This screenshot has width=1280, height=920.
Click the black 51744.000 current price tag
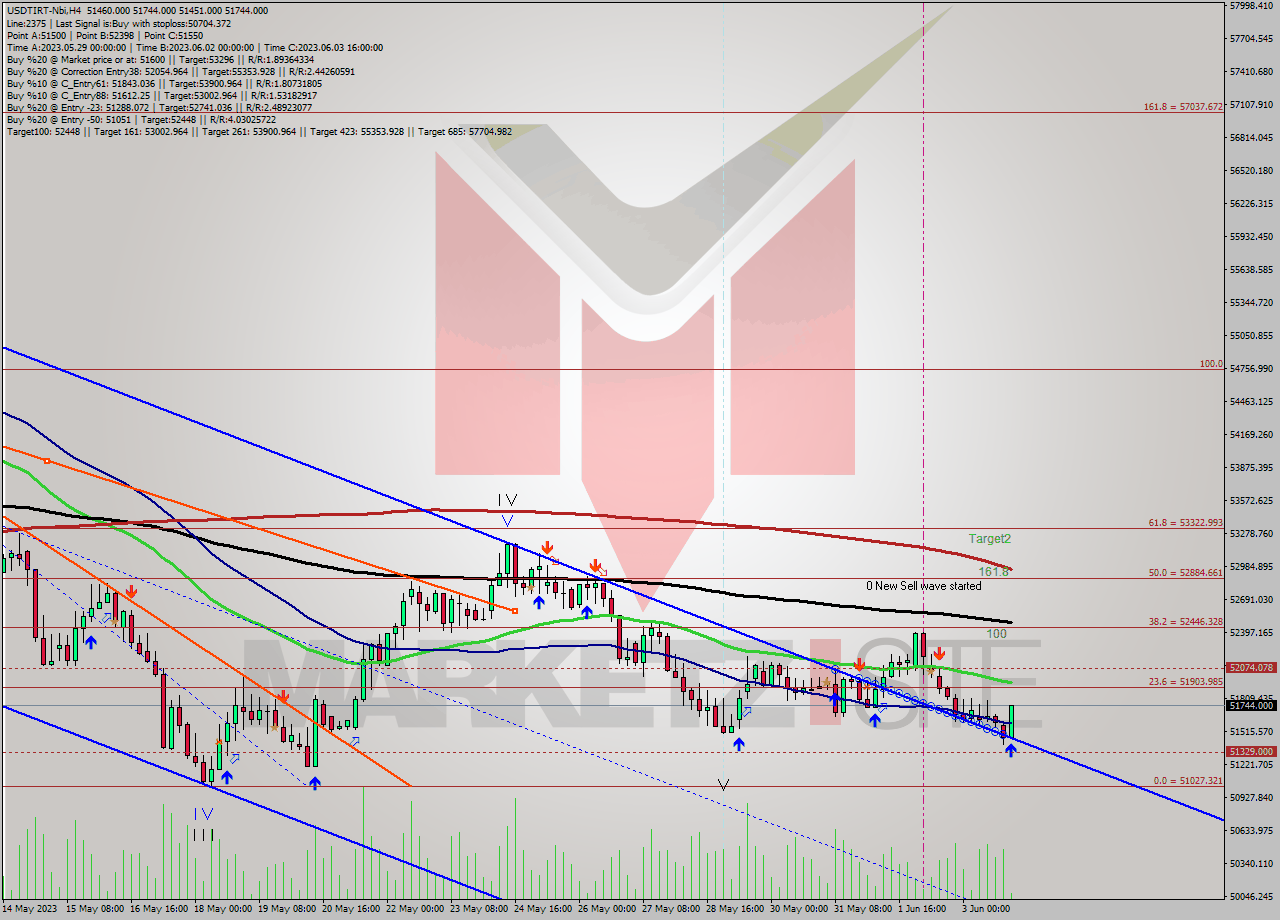click(1251, 705)
